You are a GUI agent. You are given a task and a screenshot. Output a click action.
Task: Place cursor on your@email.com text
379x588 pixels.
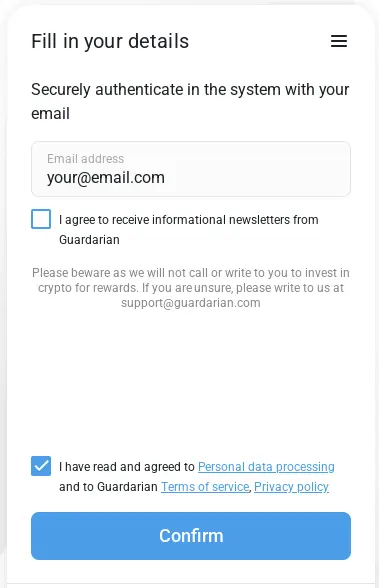point(106,178)
